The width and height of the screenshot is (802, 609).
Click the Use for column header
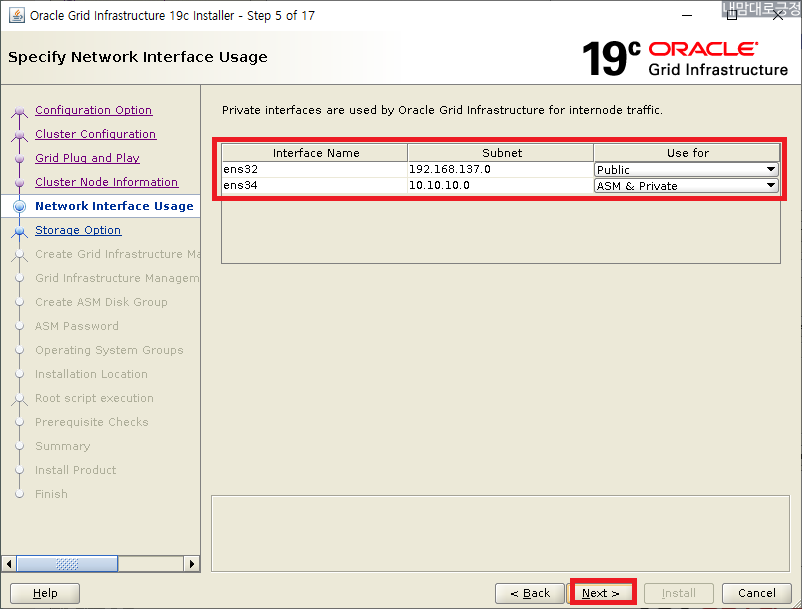tap(687, 153)
